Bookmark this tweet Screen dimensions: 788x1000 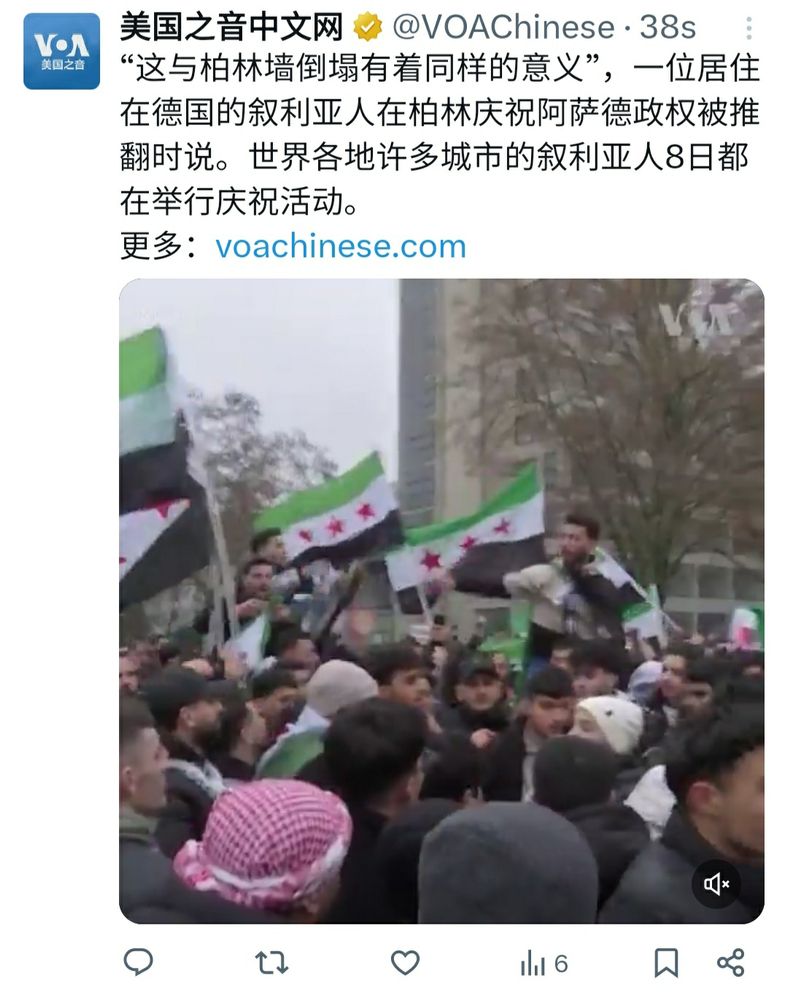point(666,962)
